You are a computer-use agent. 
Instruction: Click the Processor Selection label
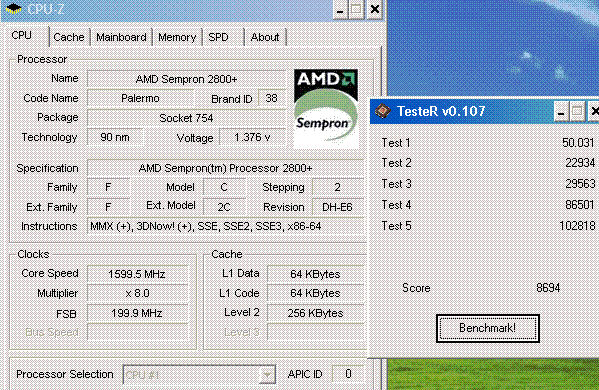[65, 374]
